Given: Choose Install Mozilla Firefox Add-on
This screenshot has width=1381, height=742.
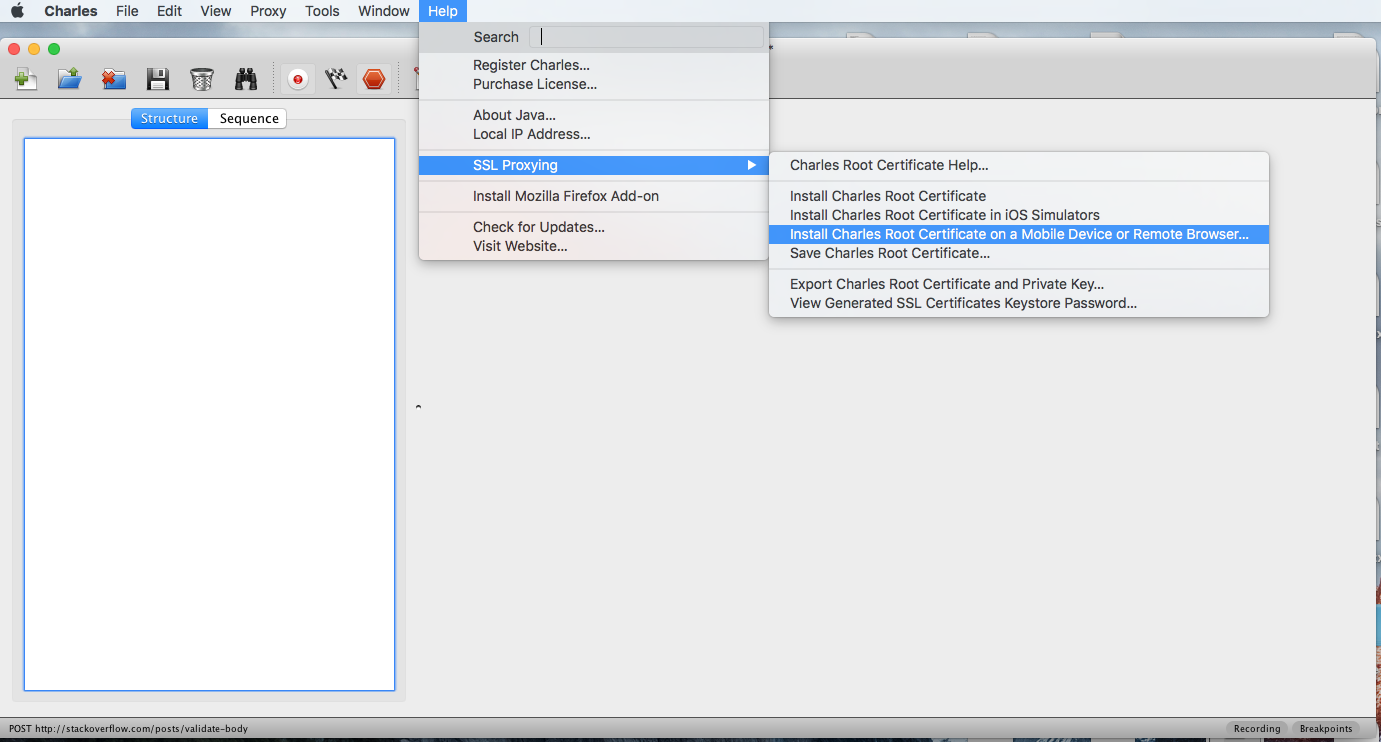Looking at the screenshot, I should point(594,196).
